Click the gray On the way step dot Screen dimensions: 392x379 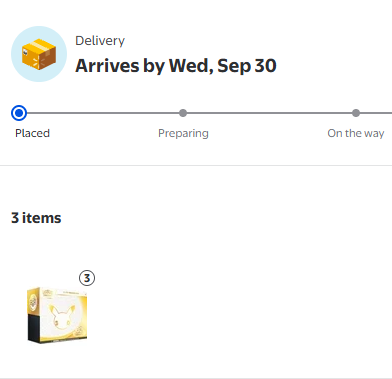point(356,113)
